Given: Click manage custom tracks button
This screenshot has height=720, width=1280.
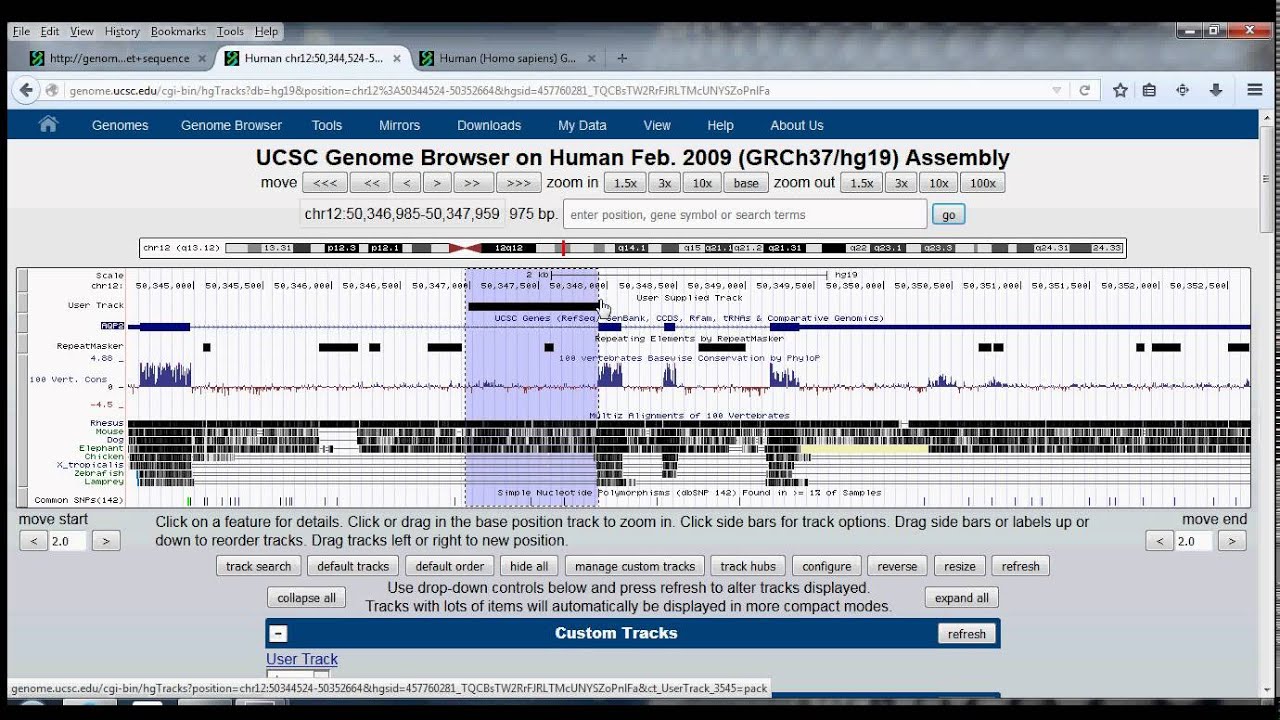Looking at the screenshot, I should click(635, 566).
